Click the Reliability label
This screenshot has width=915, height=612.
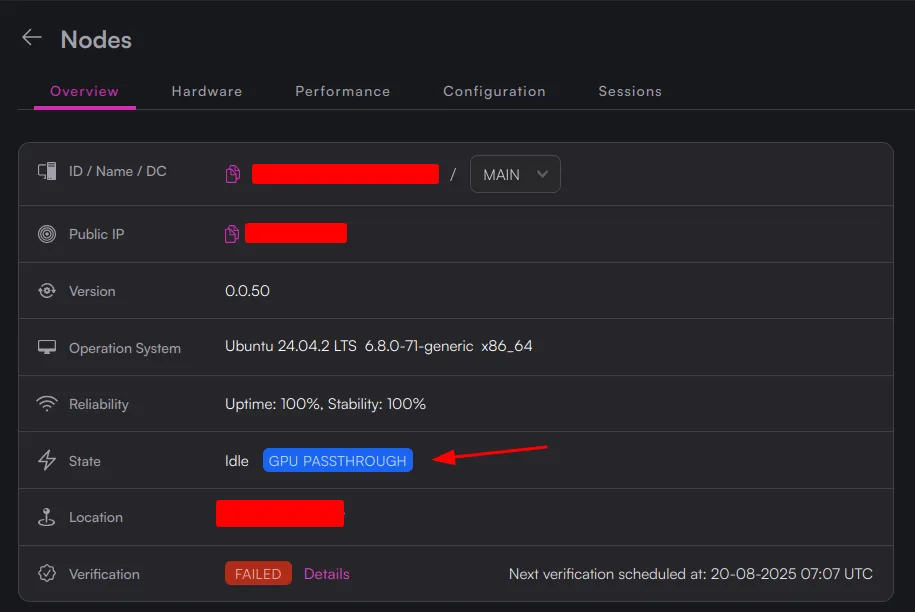click(x=99, y=404)
